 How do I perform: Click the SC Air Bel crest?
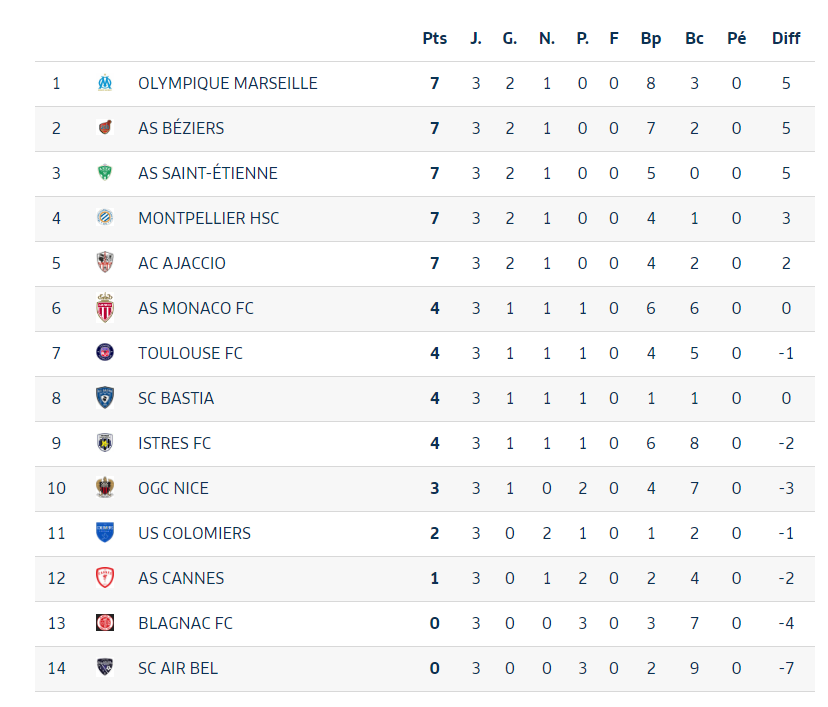(105, 668)
